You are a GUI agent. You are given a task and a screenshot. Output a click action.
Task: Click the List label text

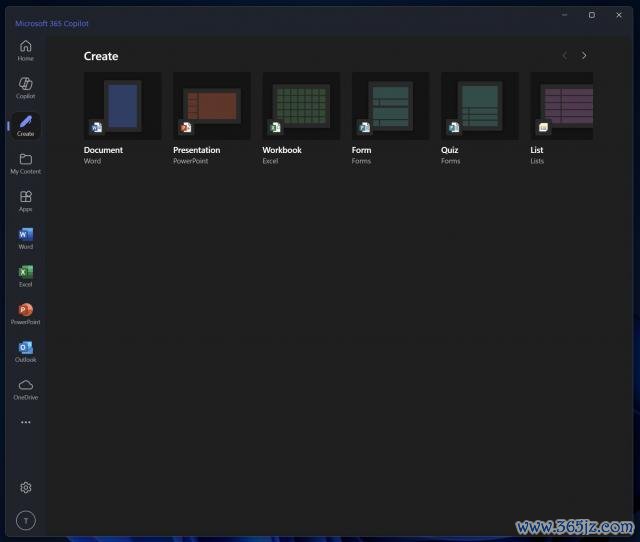point(537,150)
